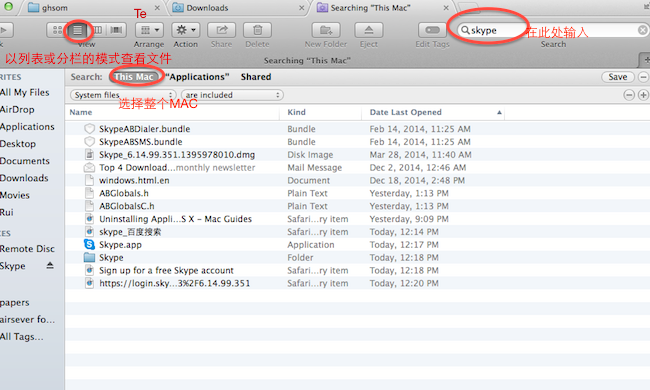Sort by the Kind column

click(x=321, y=112)
